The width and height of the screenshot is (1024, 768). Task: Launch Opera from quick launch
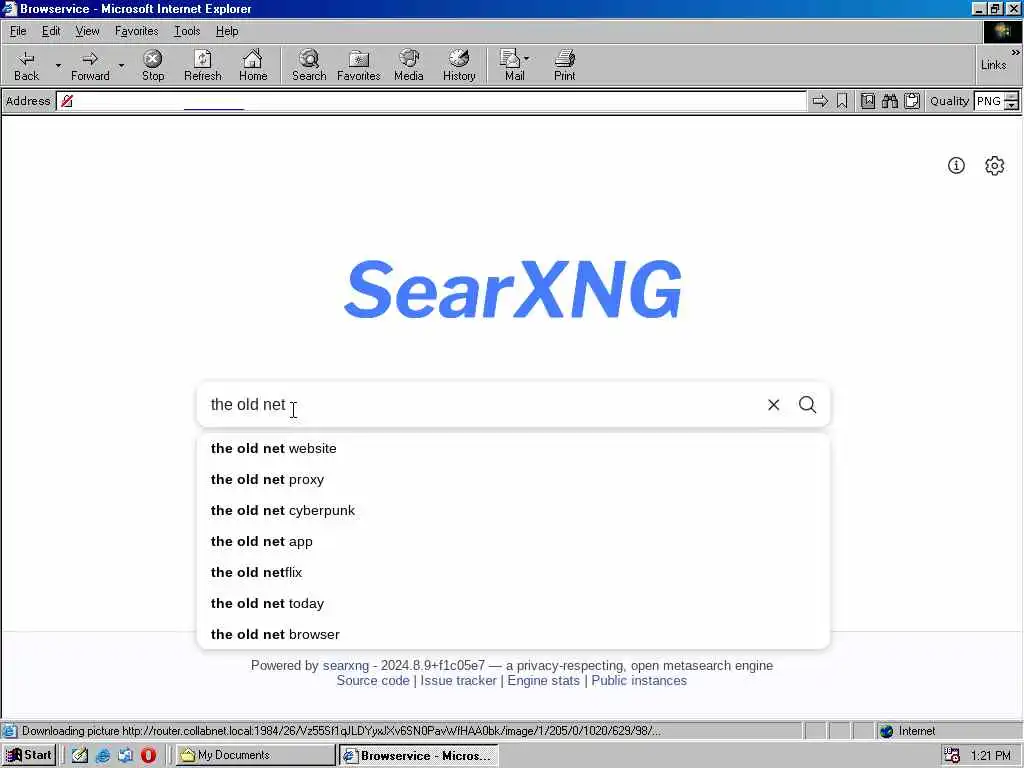[x=148, y=755]
